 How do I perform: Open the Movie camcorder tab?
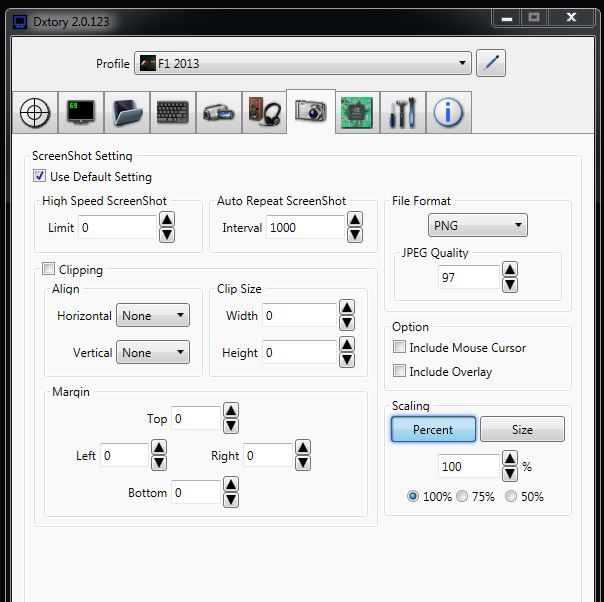219,112
